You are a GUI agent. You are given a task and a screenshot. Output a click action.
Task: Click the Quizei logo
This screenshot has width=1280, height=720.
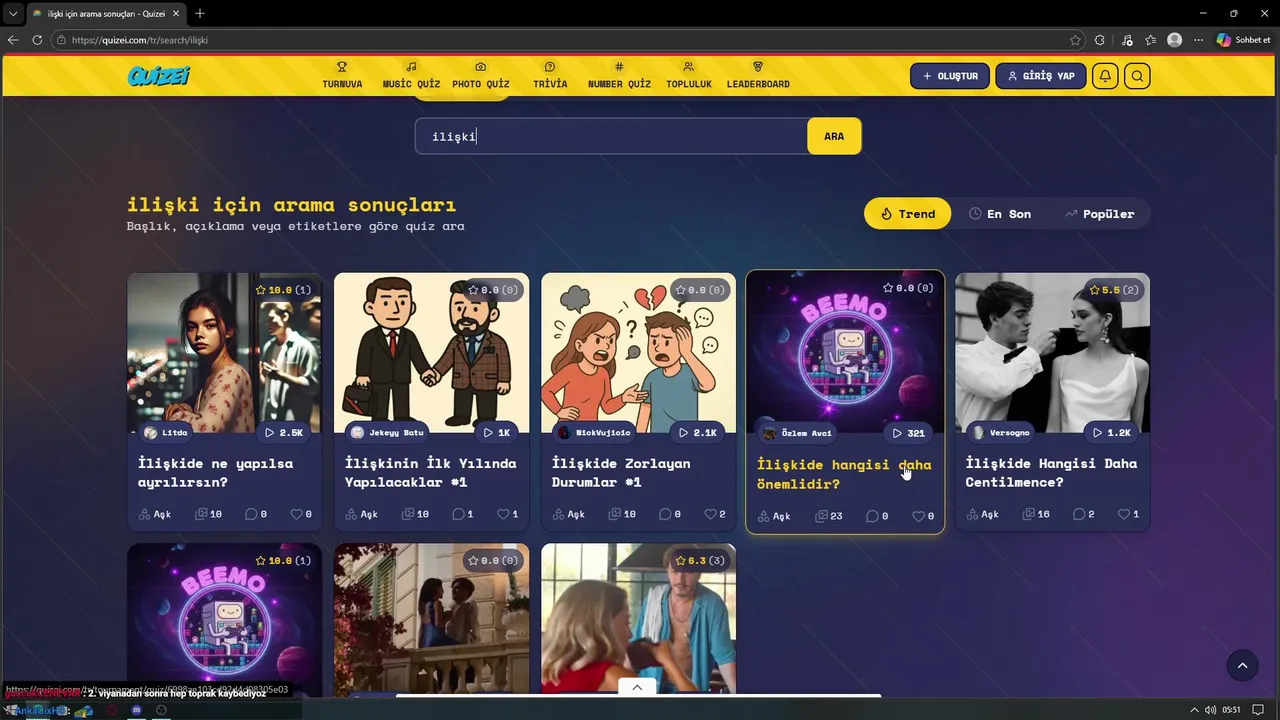158,76
